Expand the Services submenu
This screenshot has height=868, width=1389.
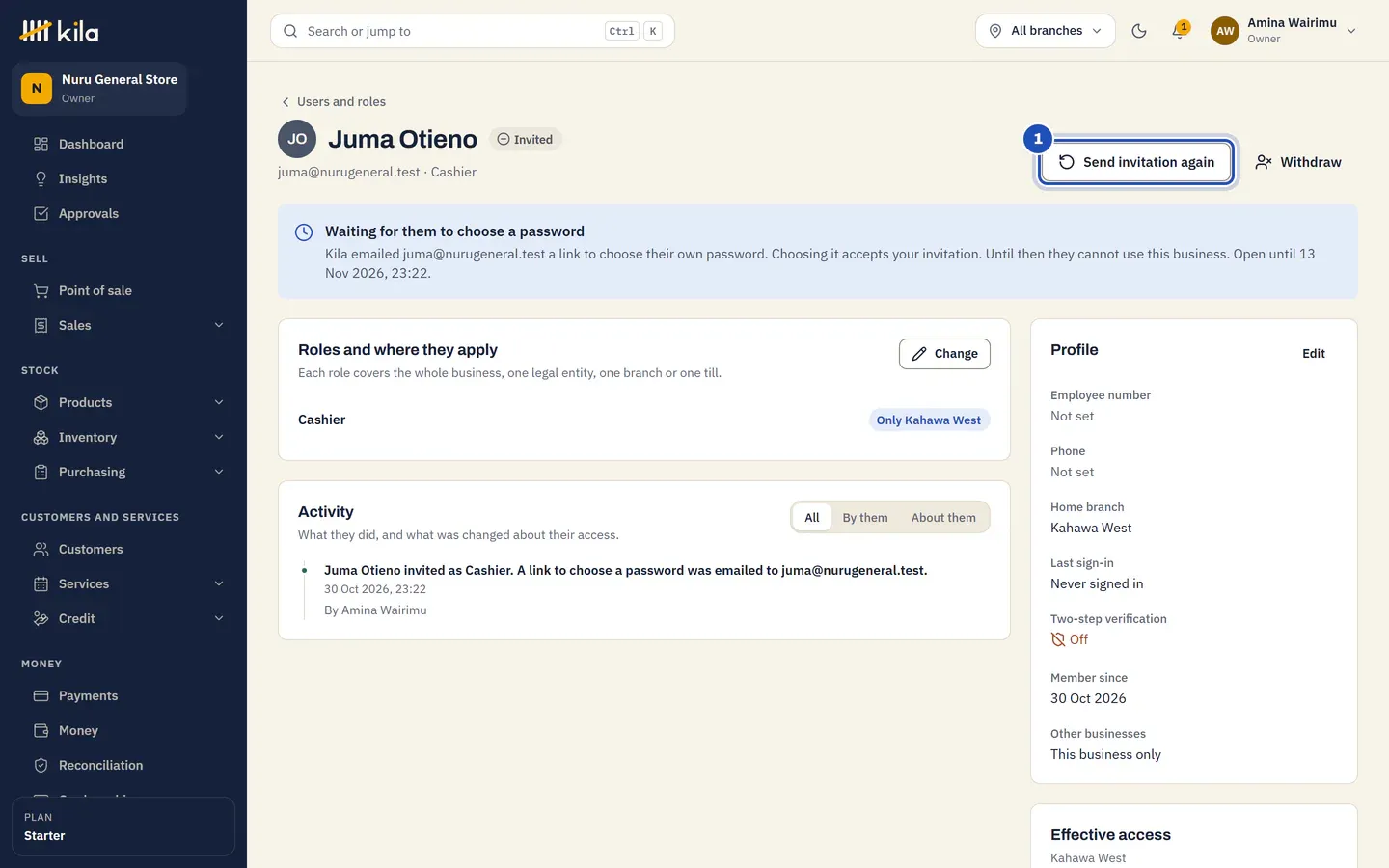[x=219, y=584]
